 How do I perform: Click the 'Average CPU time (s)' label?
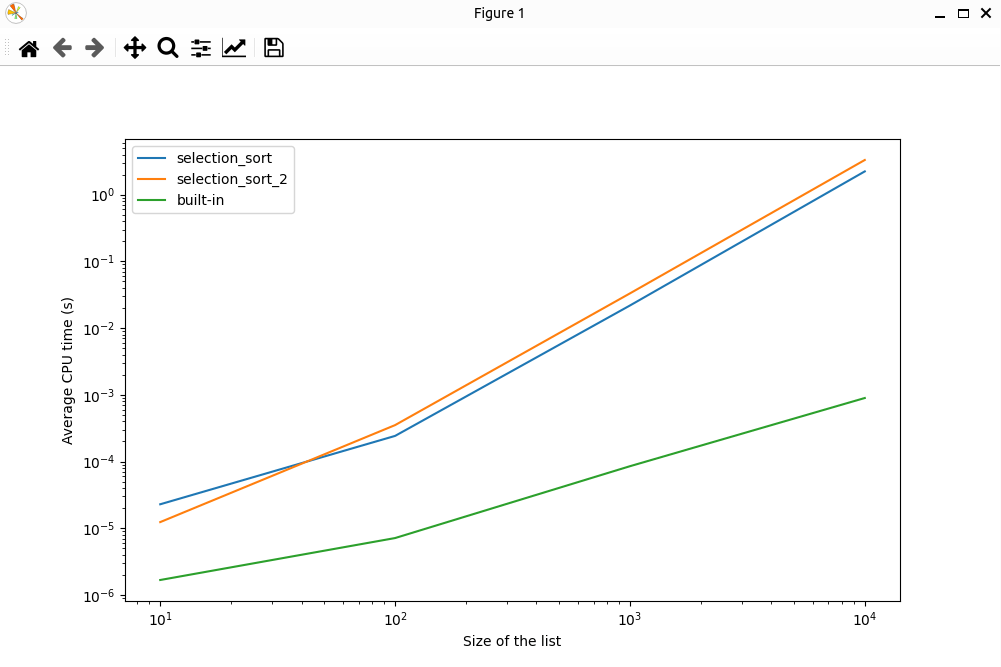67,371
